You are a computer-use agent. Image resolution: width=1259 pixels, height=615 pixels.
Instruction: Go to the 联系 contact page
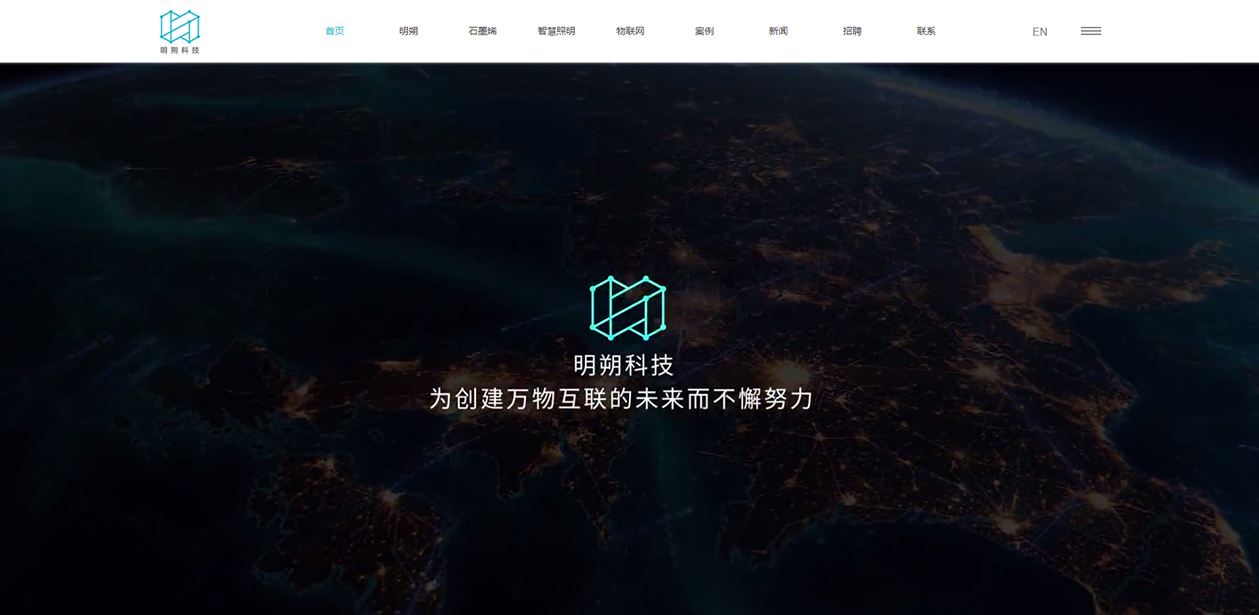[926, 31]
